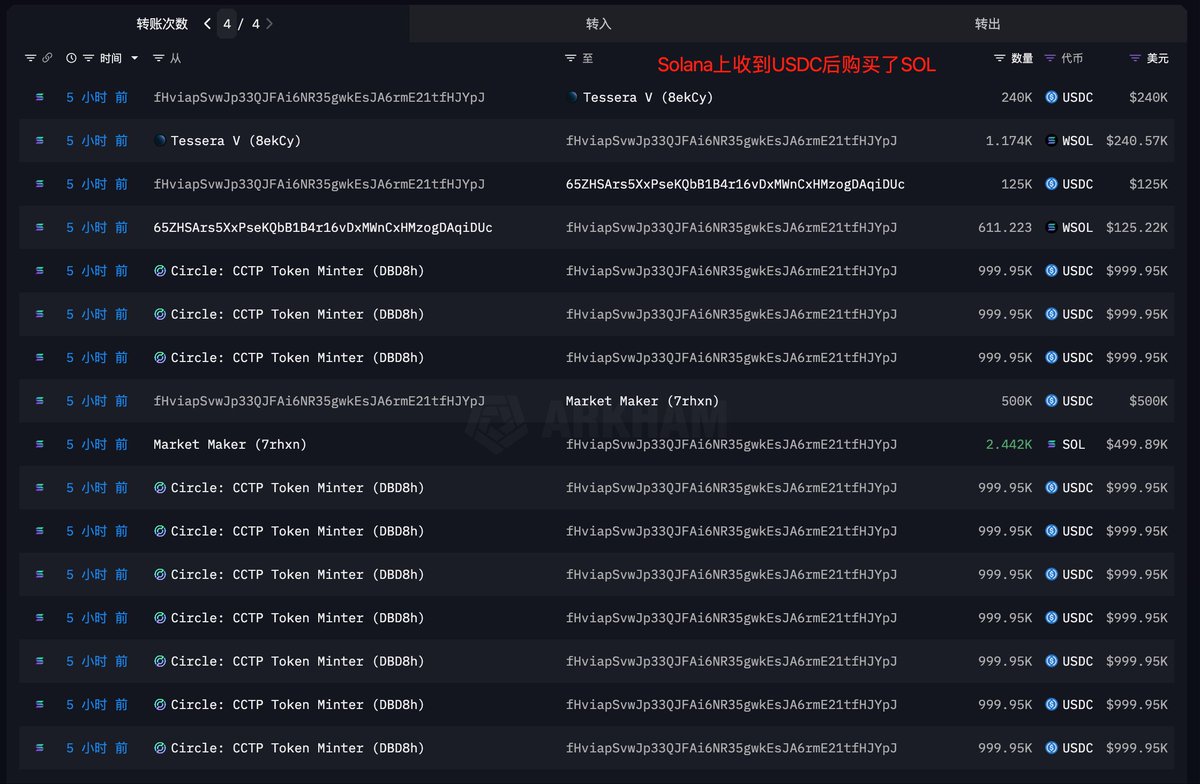Click USDC token icon in 240K row
The image size is (1200, 784).
click(x=1051, y=97)
